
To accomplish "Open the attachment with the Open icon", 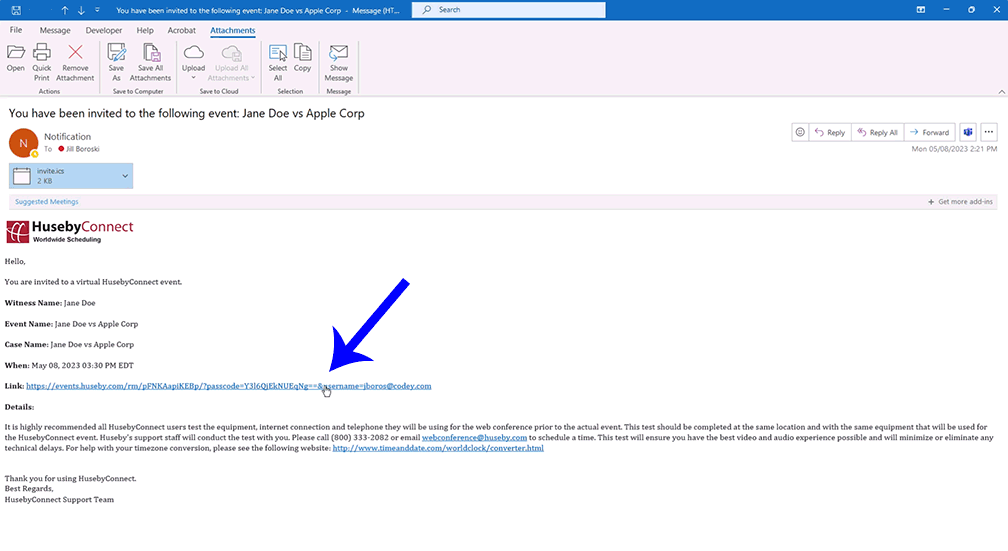I will pos(15,58).
